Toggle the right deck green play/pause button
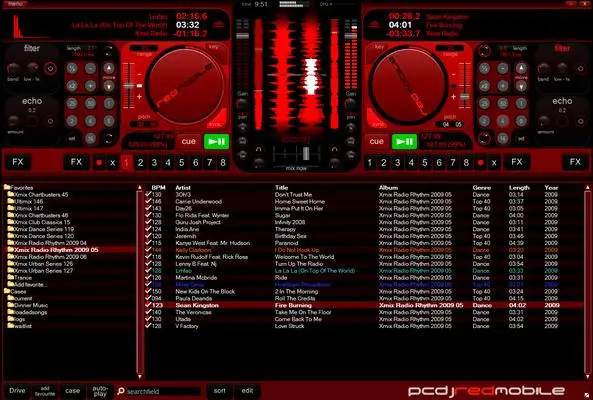593x400 pixels. (404, 141)
